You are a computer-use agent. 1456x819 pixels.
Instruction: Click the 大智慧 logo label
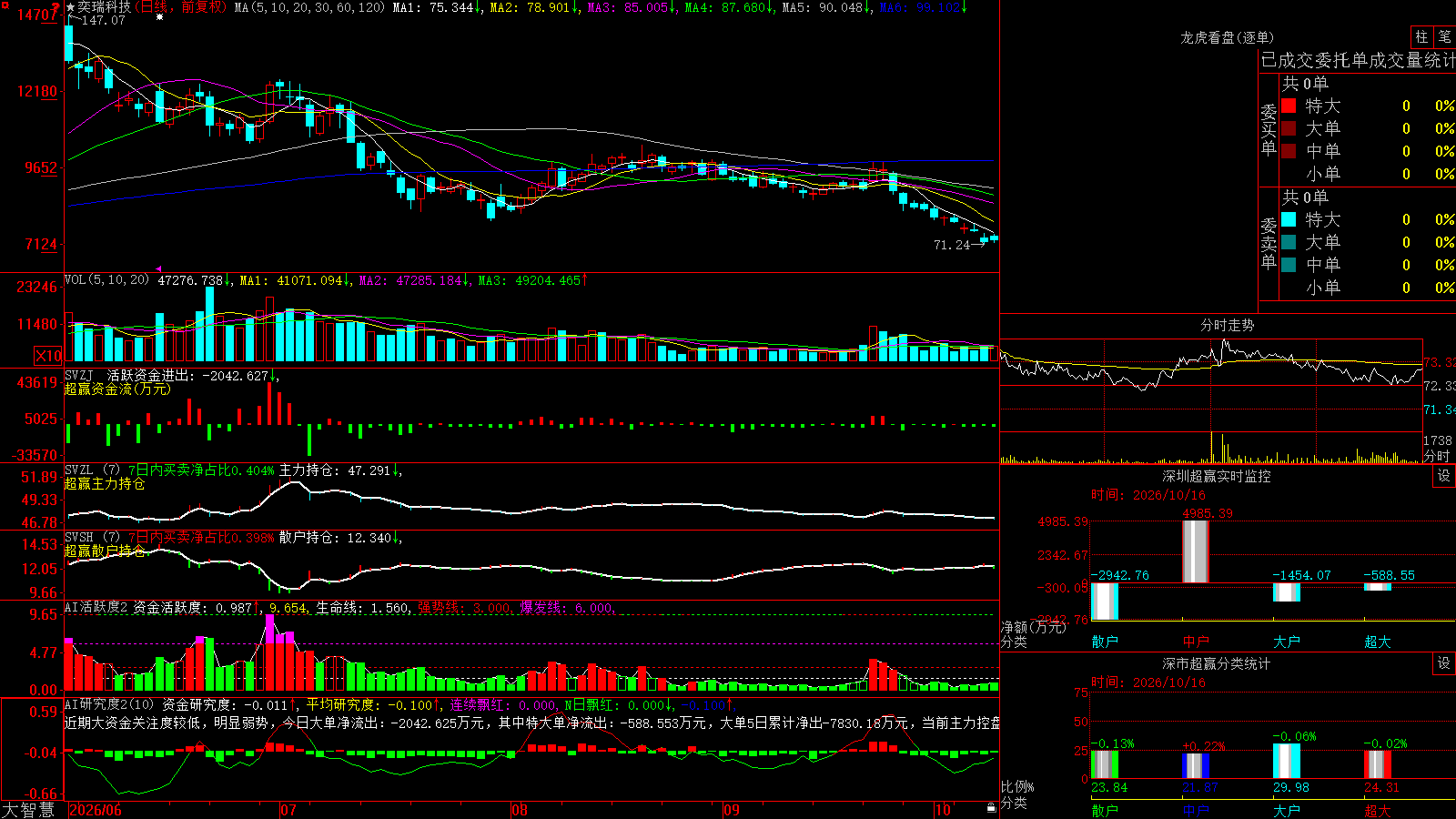point(28,810)
